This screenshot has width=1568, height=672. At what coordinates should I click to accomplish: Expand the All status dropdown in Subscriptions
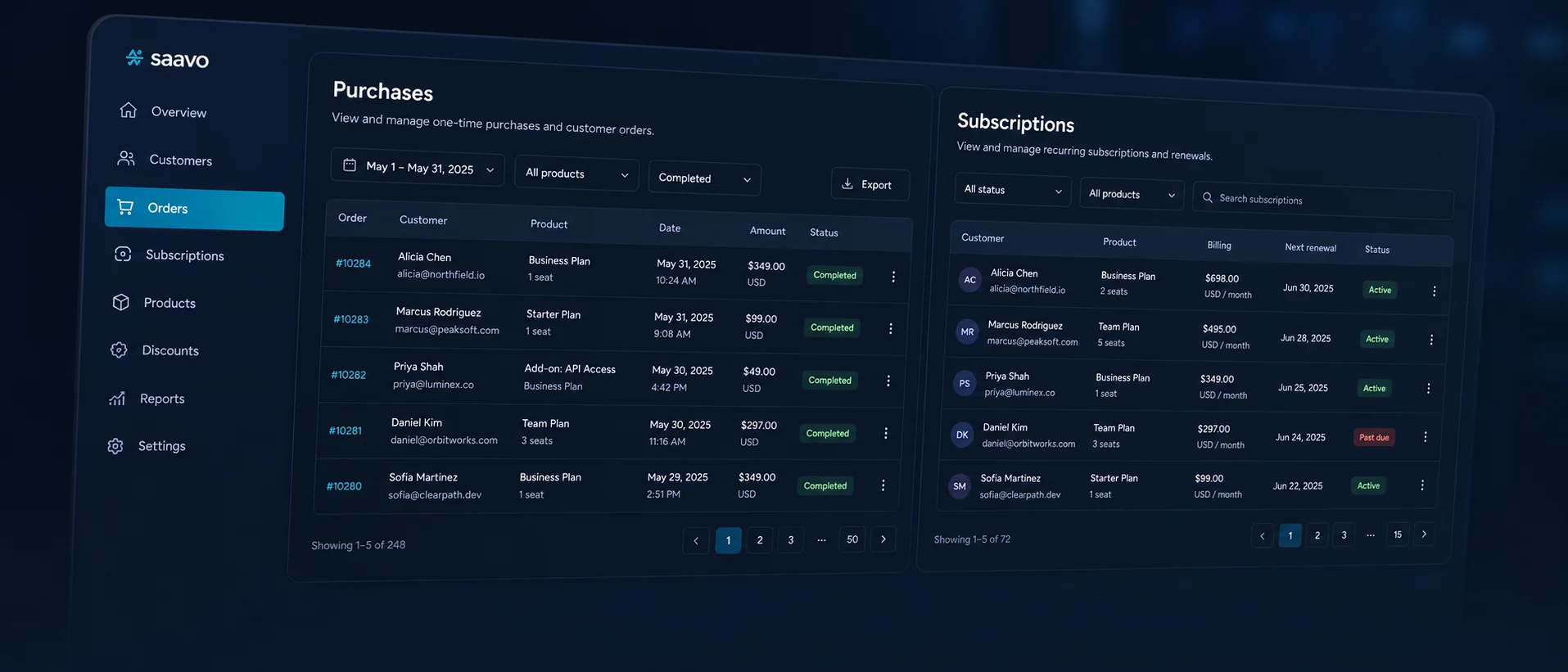pyautogui.click(x=1013, y=190)
